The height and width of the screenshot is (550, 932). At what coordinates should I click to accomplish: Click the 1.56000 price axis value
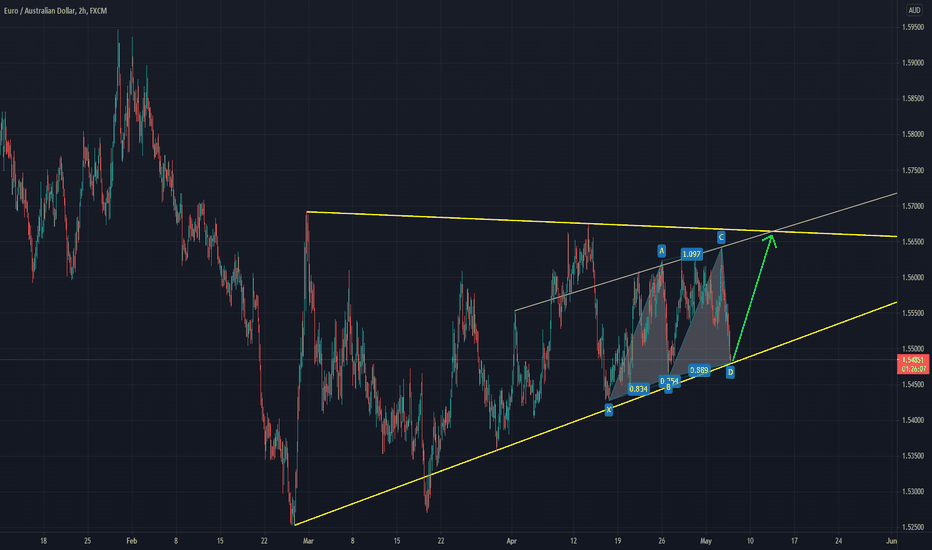[x=913, y=278]
